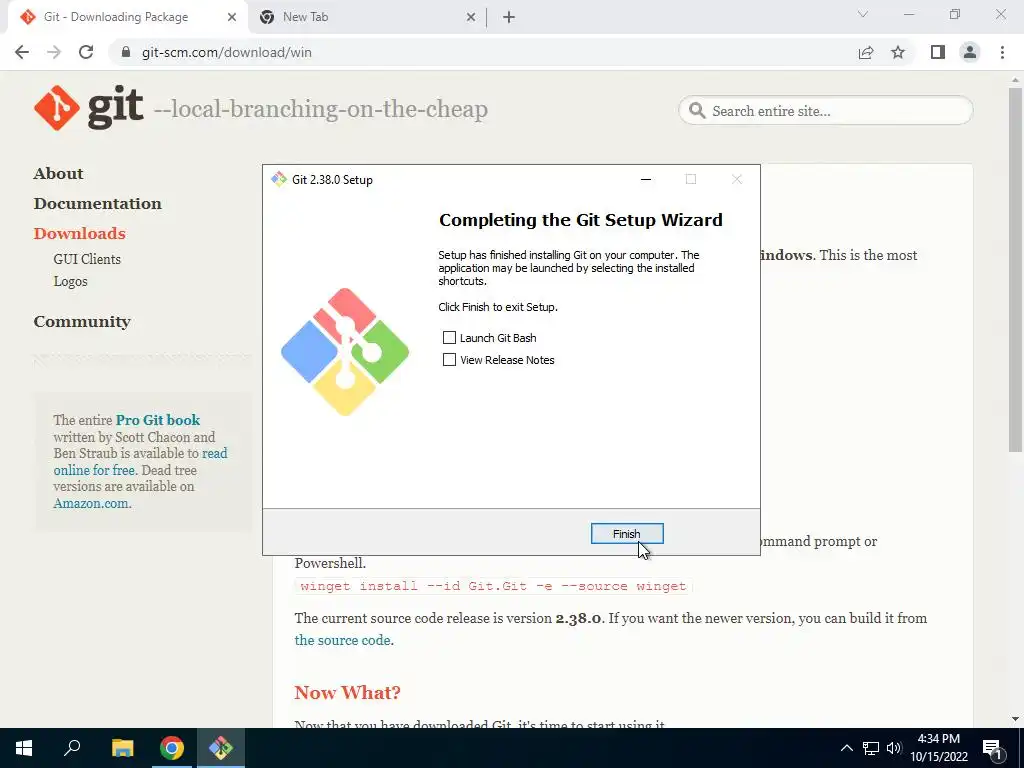Click in the Search entire site field
Viewport: 1024px width, 768px height.
[825, 111]
